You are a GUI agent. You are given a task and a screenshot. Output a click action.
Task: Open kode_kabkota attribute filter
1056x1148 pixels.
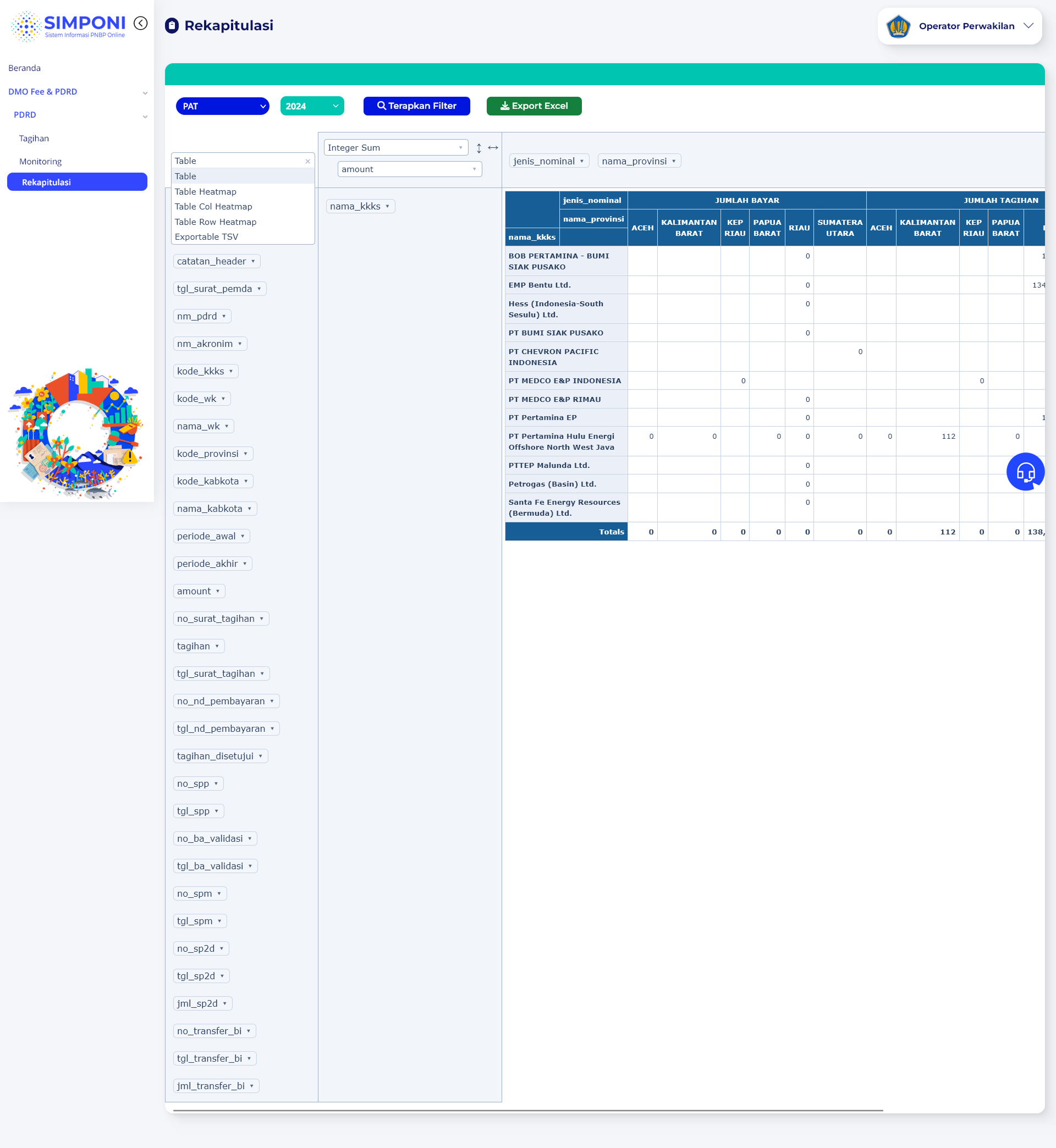point(246,482)
